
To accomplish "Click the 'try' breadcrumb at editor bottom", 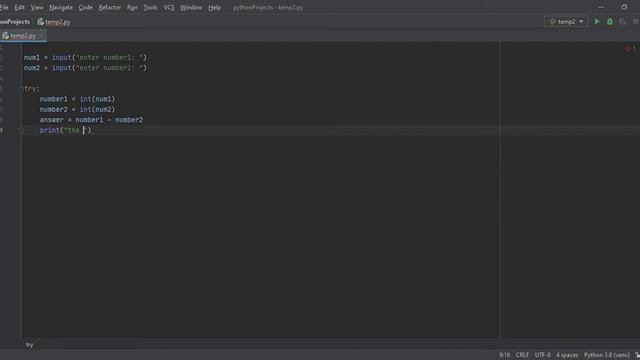I will click(x=29, y=345).
